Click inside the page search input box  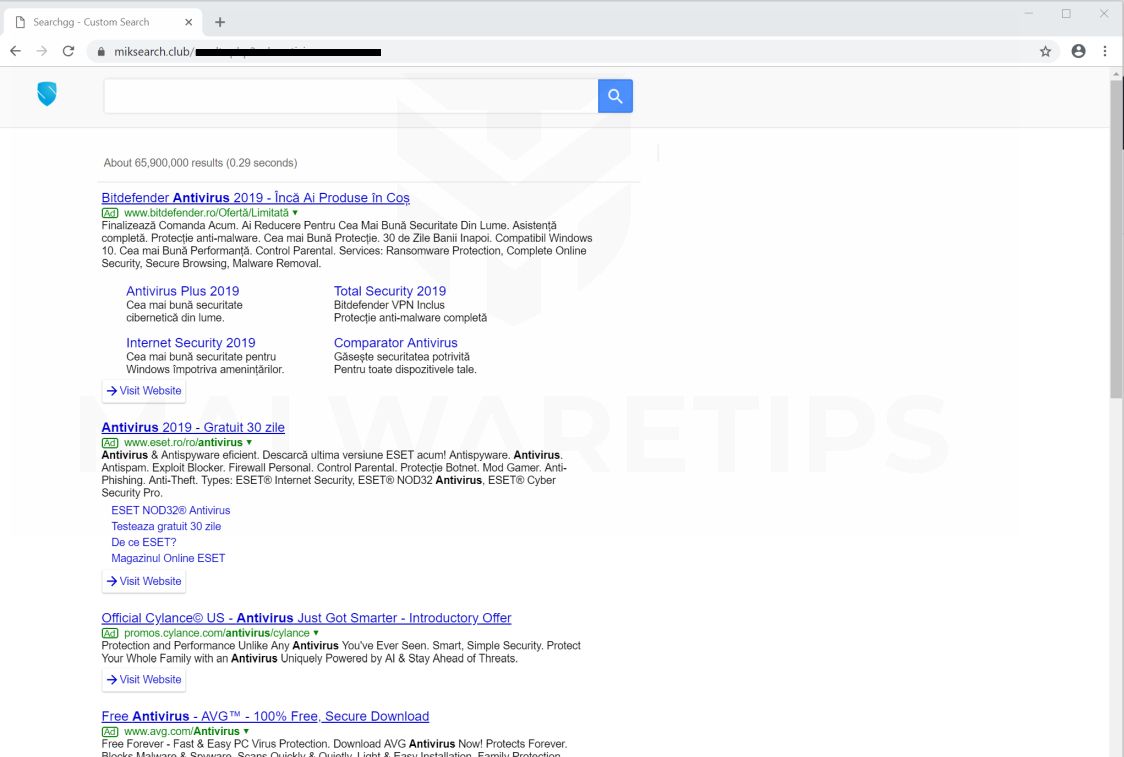point(351,96)
